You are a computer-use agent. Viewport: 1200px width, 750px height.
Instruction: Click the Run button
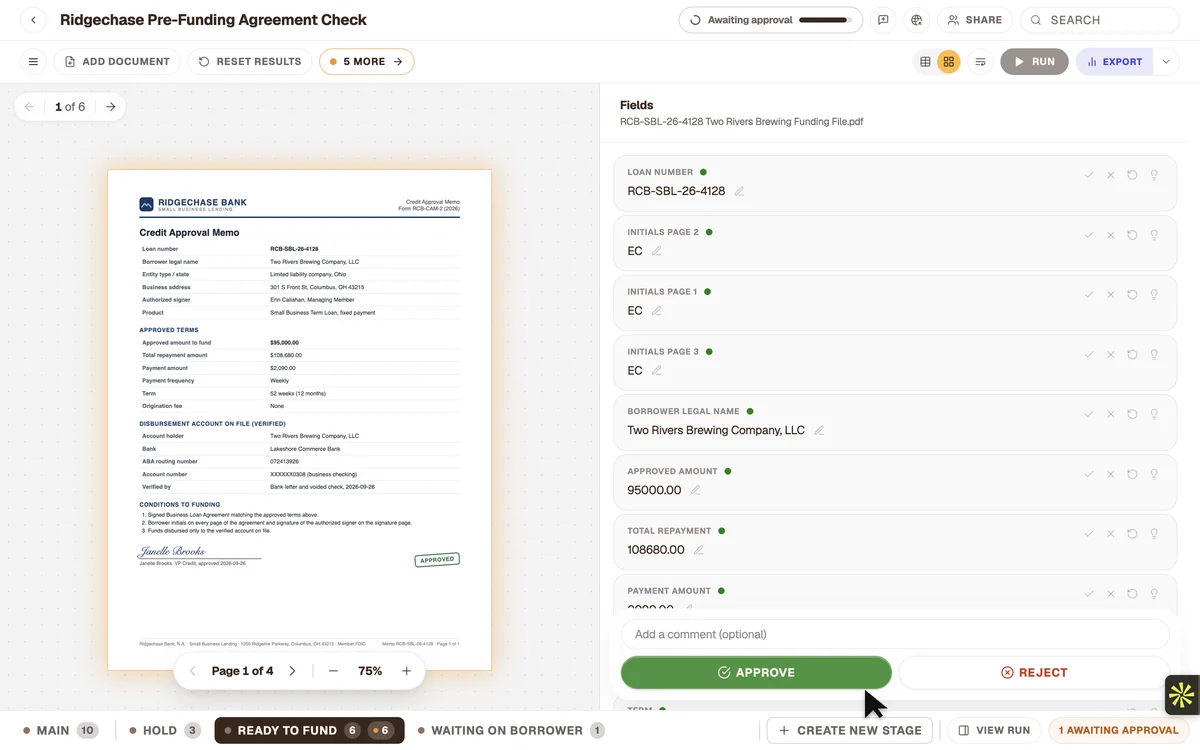pyautogui.click(x=1034, y=62)
